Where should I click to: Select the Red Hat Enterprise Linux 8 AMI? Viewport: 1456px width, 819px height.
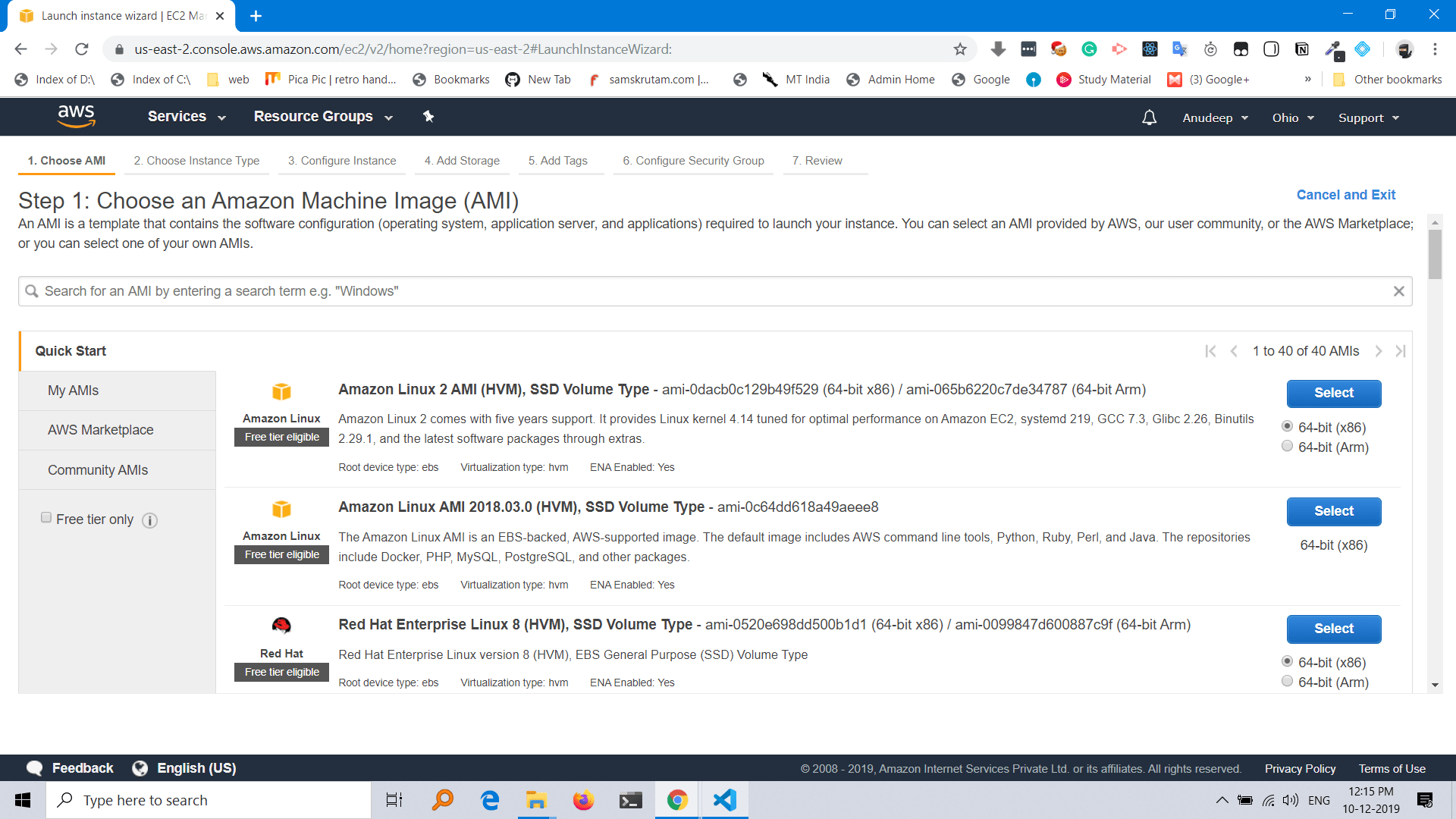point(1334,629)
